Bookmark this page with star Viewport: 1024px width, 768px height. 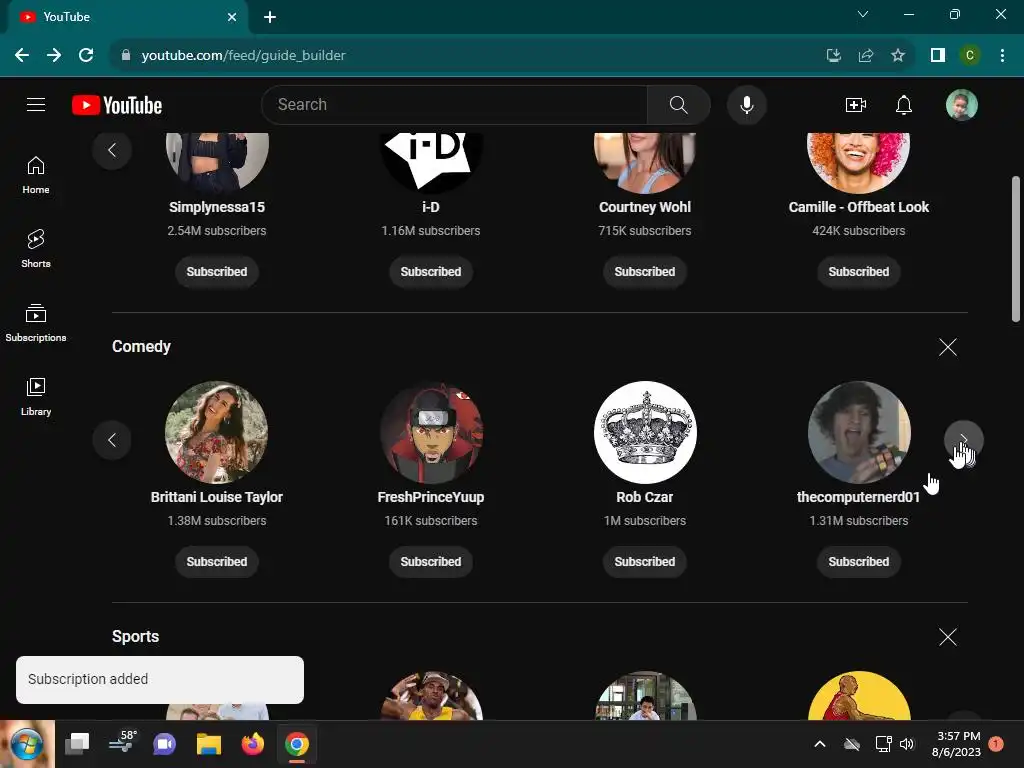click(898, 56)
